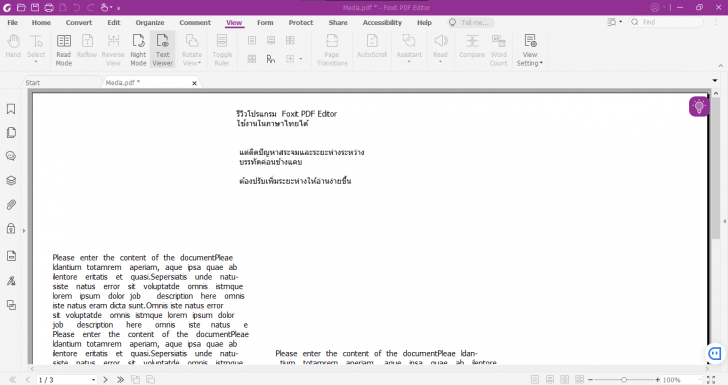Toggle Night Mode

tap(138, 50)
